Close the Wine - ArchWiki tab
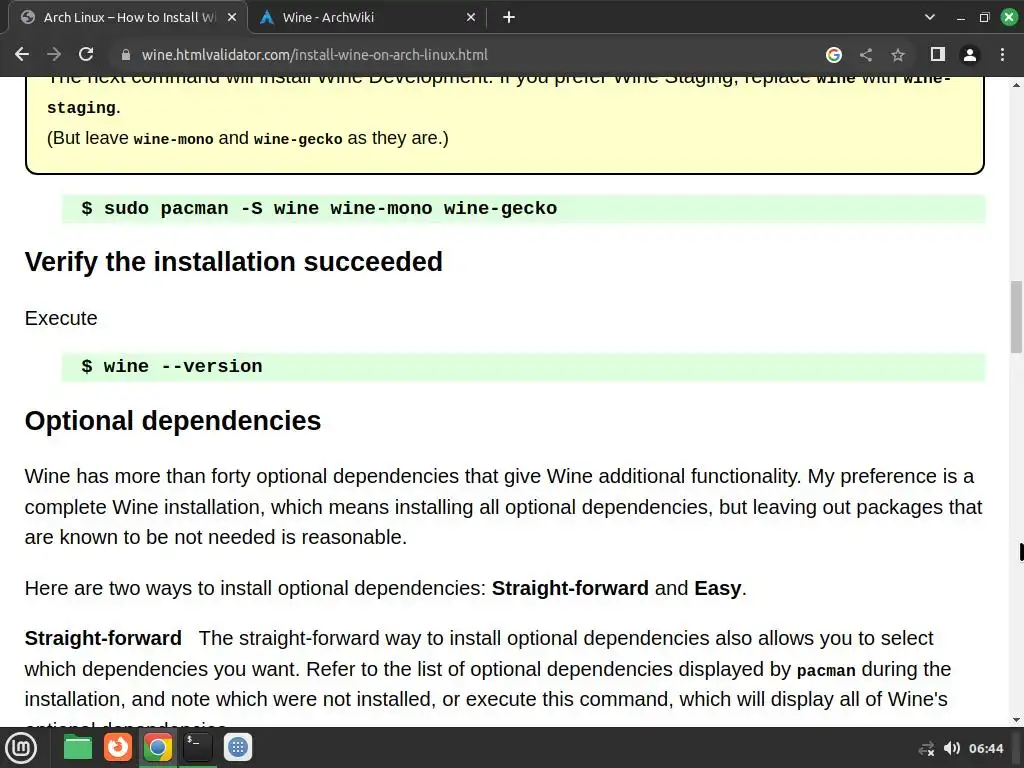1024x768 pixels. [x=471, y=18]
